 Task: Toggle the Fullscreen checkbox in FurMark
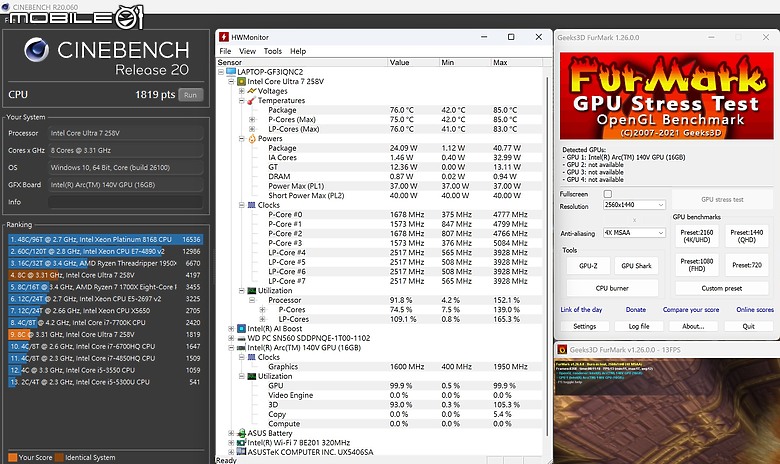tap(607, 193)
